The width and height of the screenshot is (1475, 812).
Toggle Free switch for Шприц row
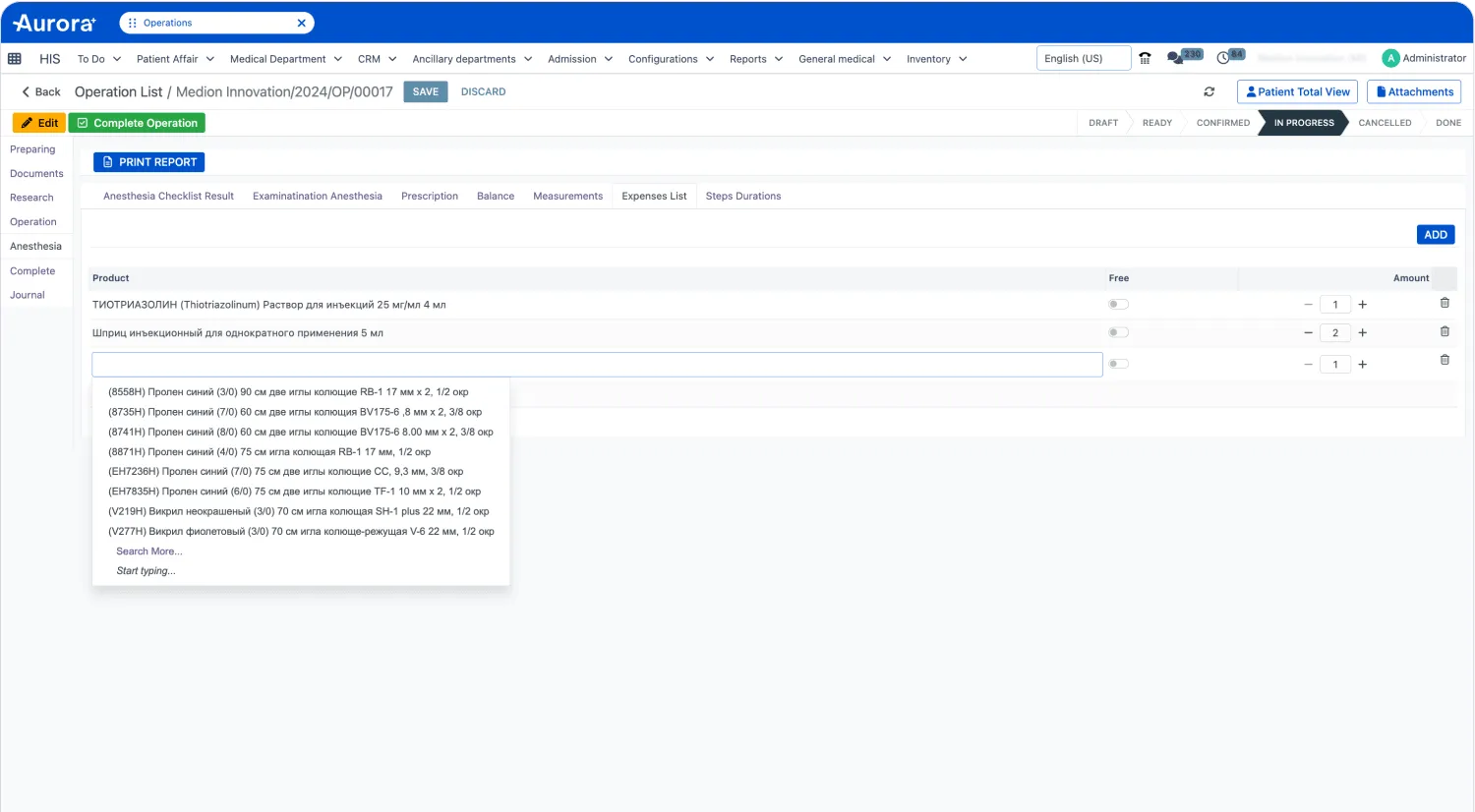pyautogui.click(x=1118, y=332)
